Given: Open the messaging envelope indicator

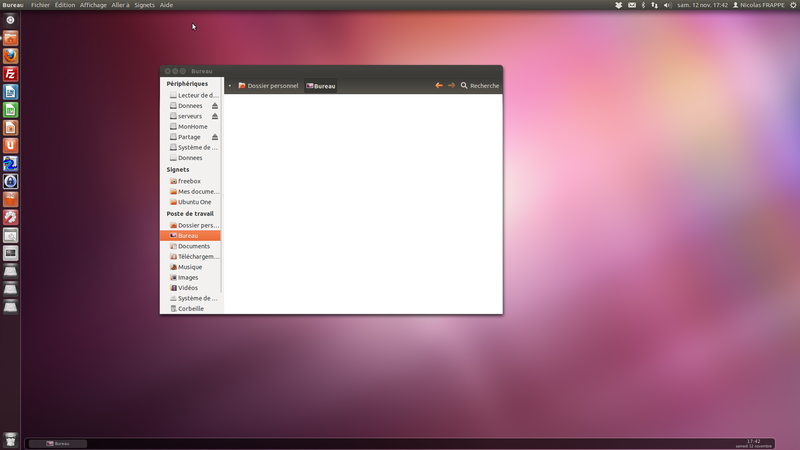Looking at the screenshot, I should click(x=632, y=5).
